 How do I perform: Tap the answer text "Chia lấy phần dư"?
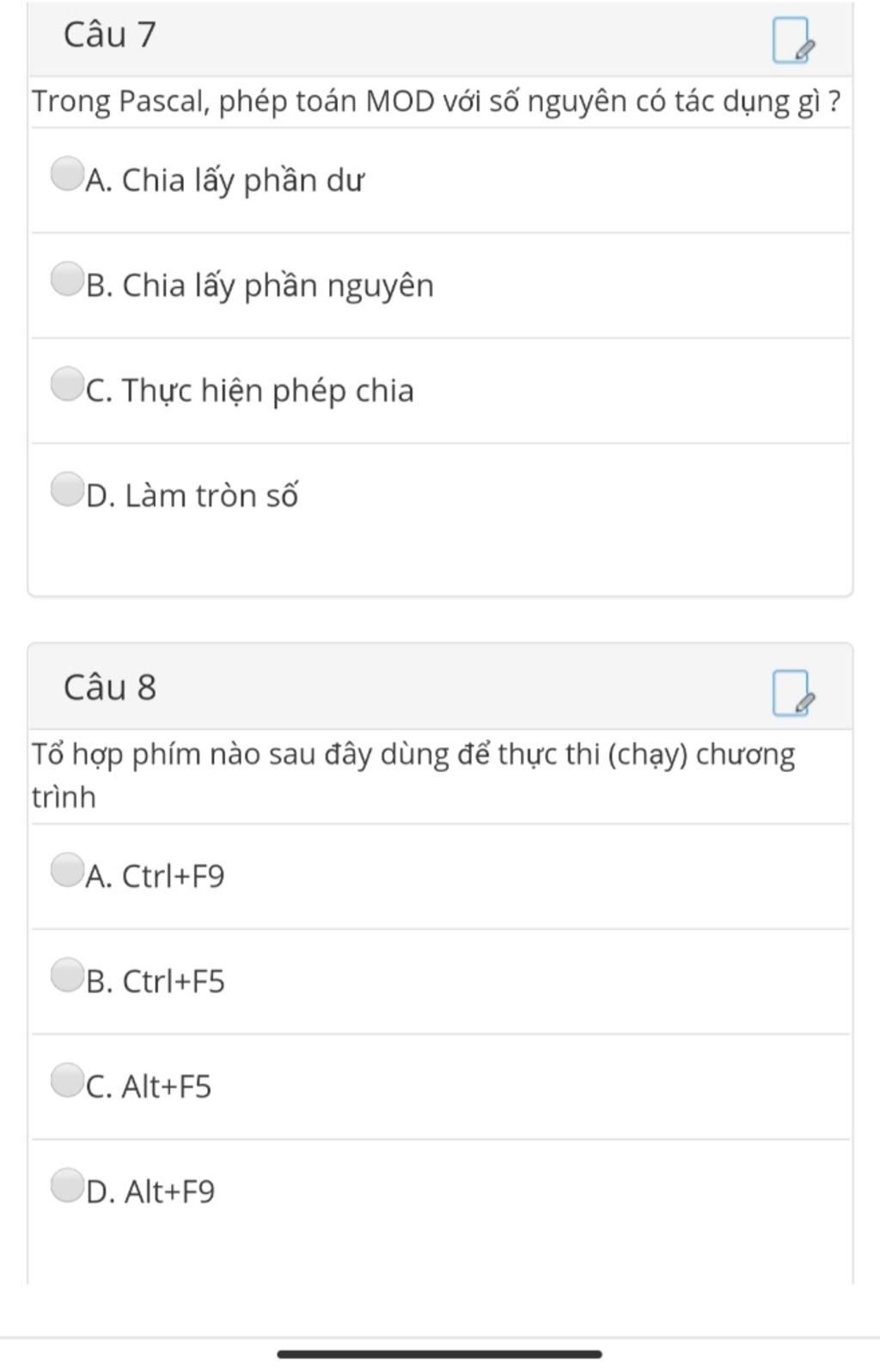click(242, 181)
